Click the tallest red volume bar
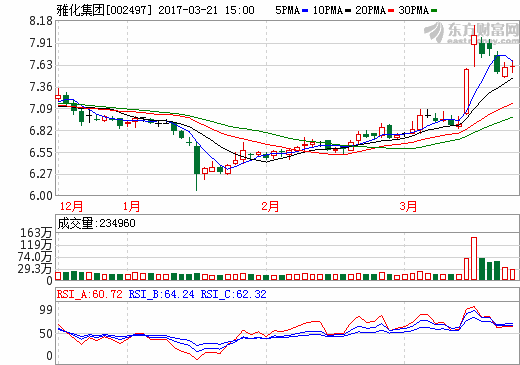The height and width of the screenshot is (365, 520). point(474,258)
